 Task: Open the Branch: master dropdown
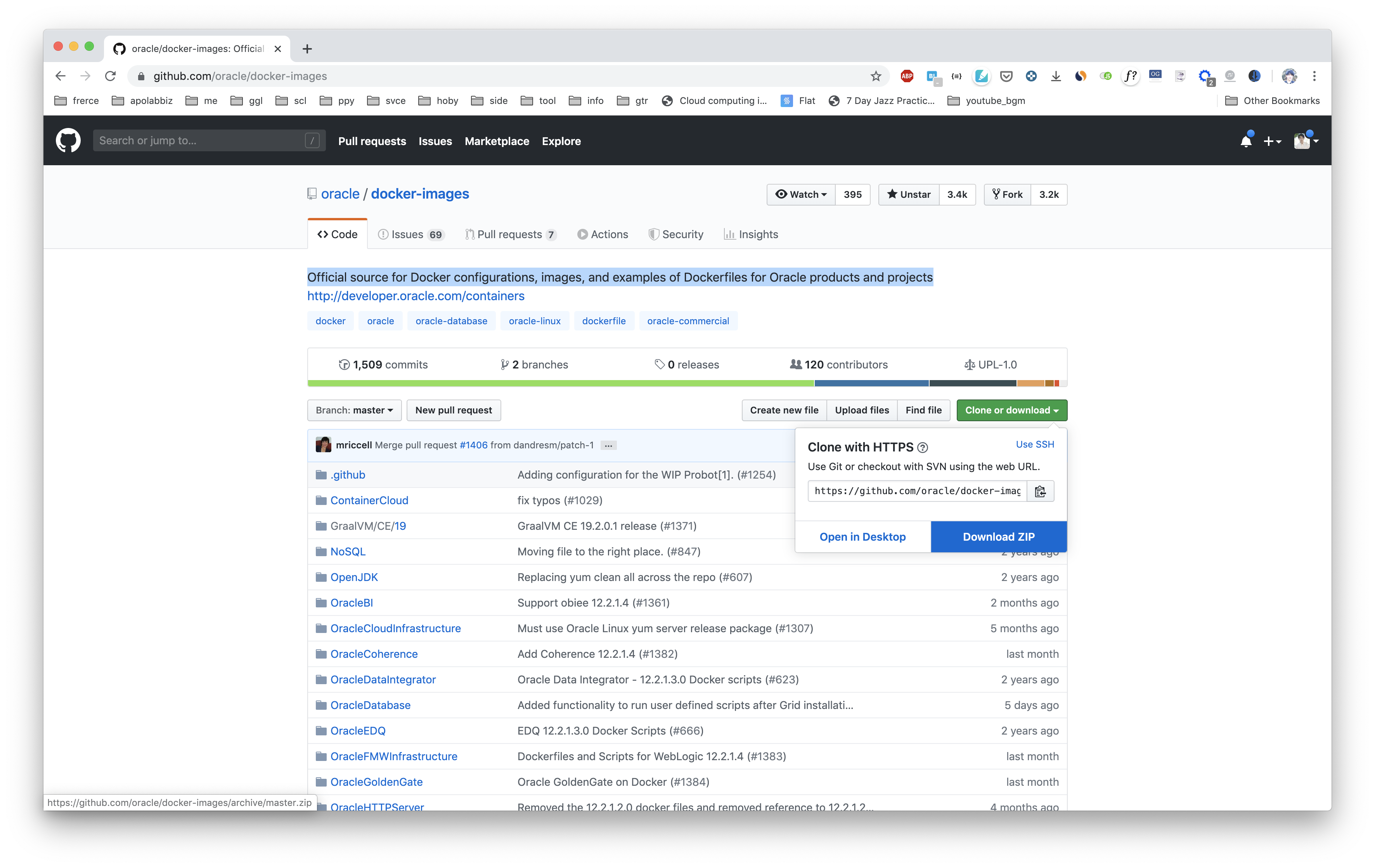(x=354, y=410)
